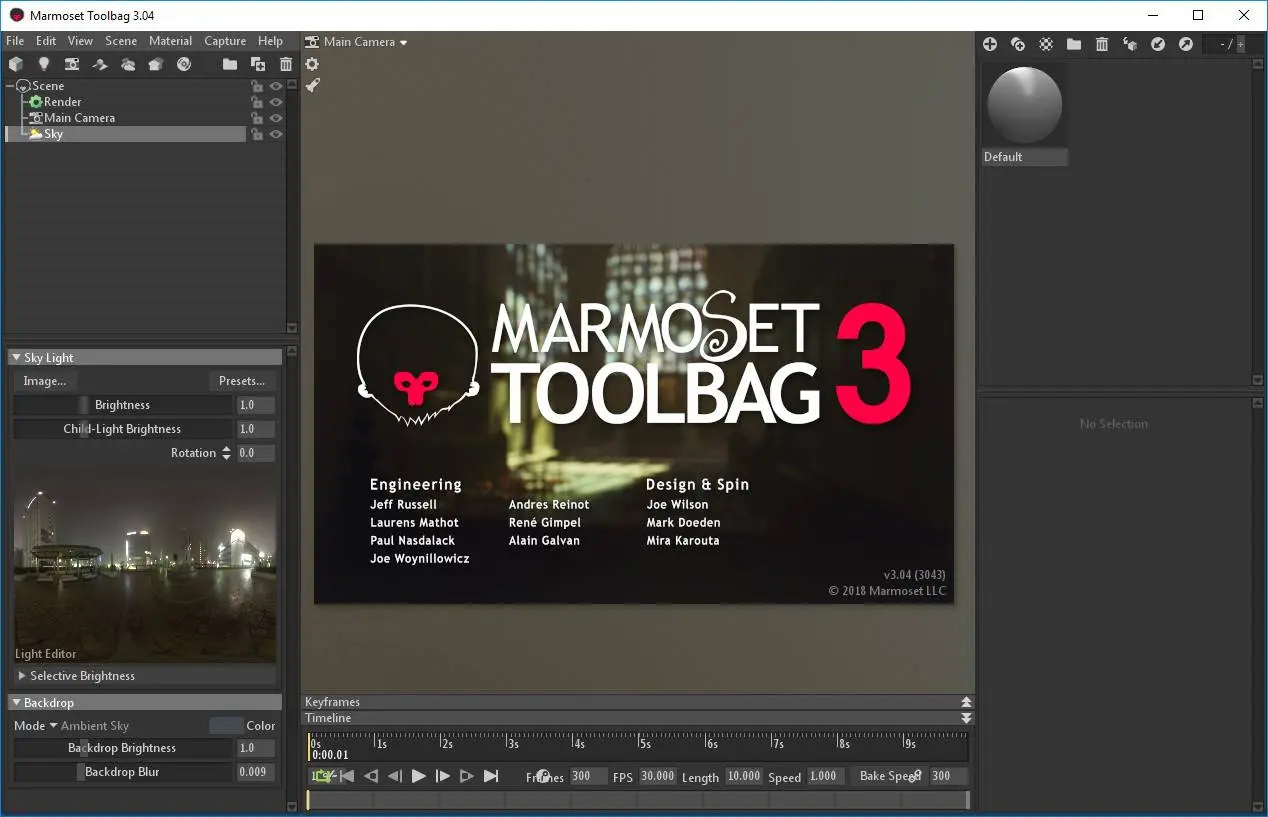Open the File menu

tap(15, 41)
